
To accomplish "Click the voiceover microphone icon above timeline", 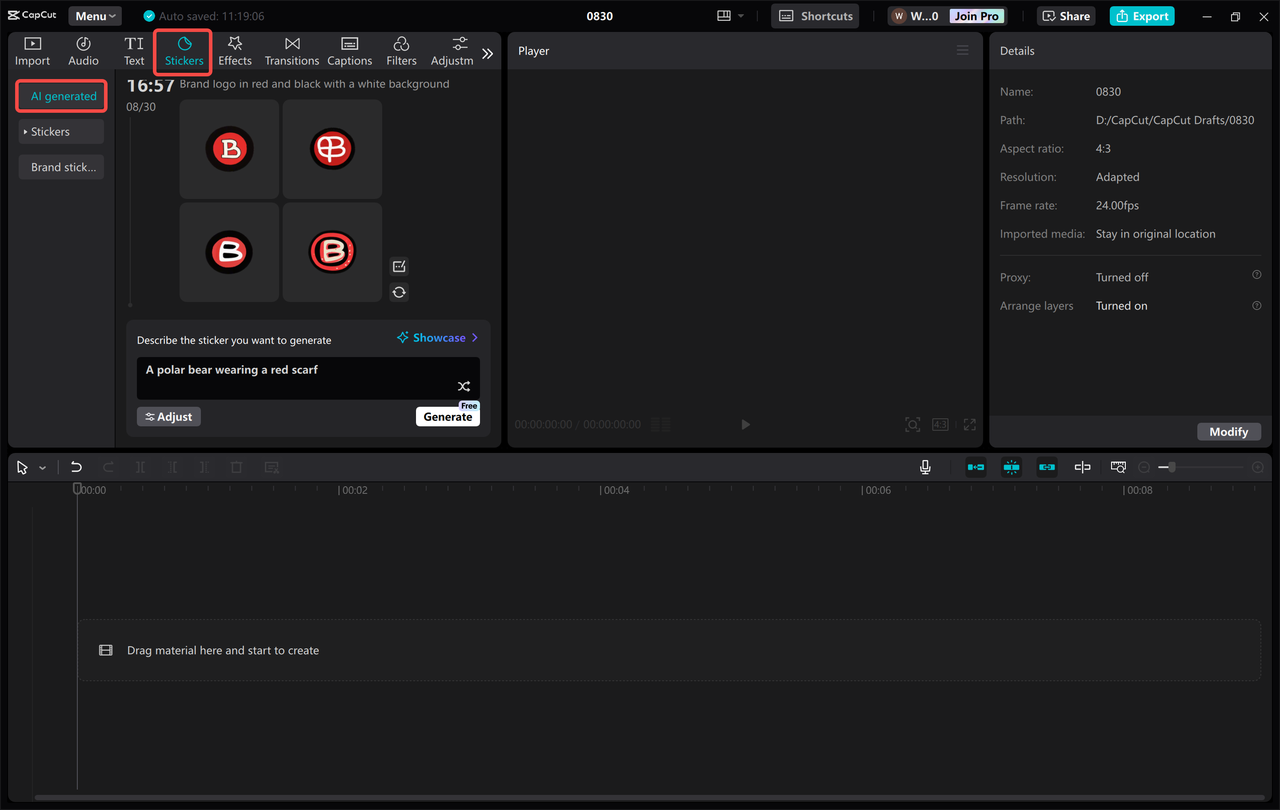I will (925, 466).
